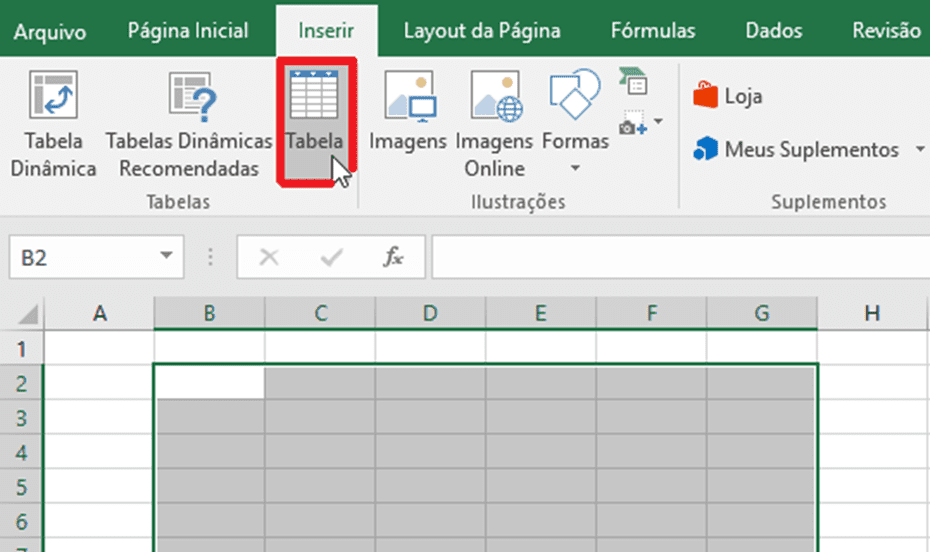
Task: Open the Loja add-in store
Action: pyautogui.click(x=728, y=96)
